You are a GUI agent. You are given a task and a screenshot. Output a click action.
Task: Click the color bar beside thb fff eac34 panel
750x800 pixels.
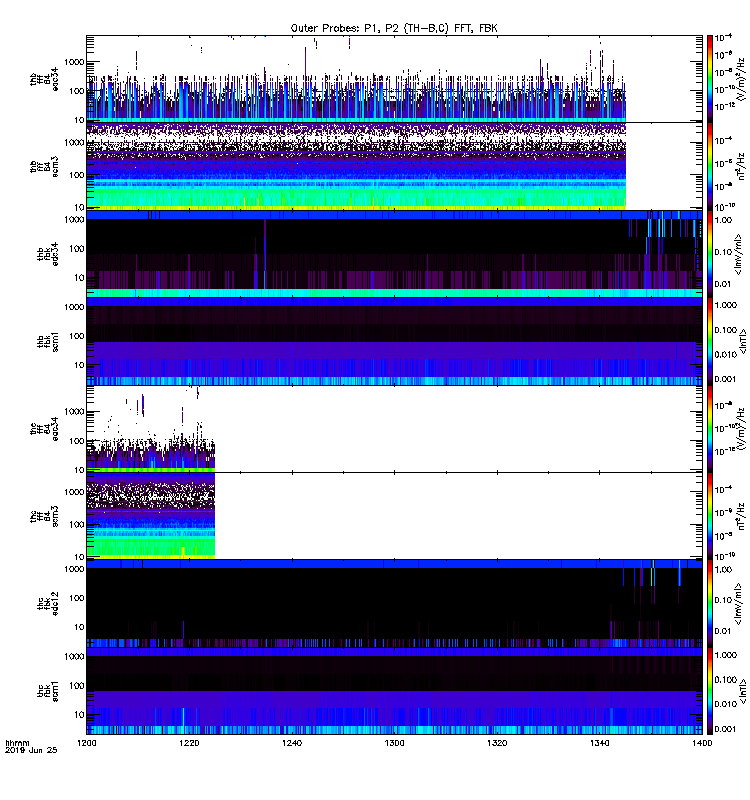(710, 79)
